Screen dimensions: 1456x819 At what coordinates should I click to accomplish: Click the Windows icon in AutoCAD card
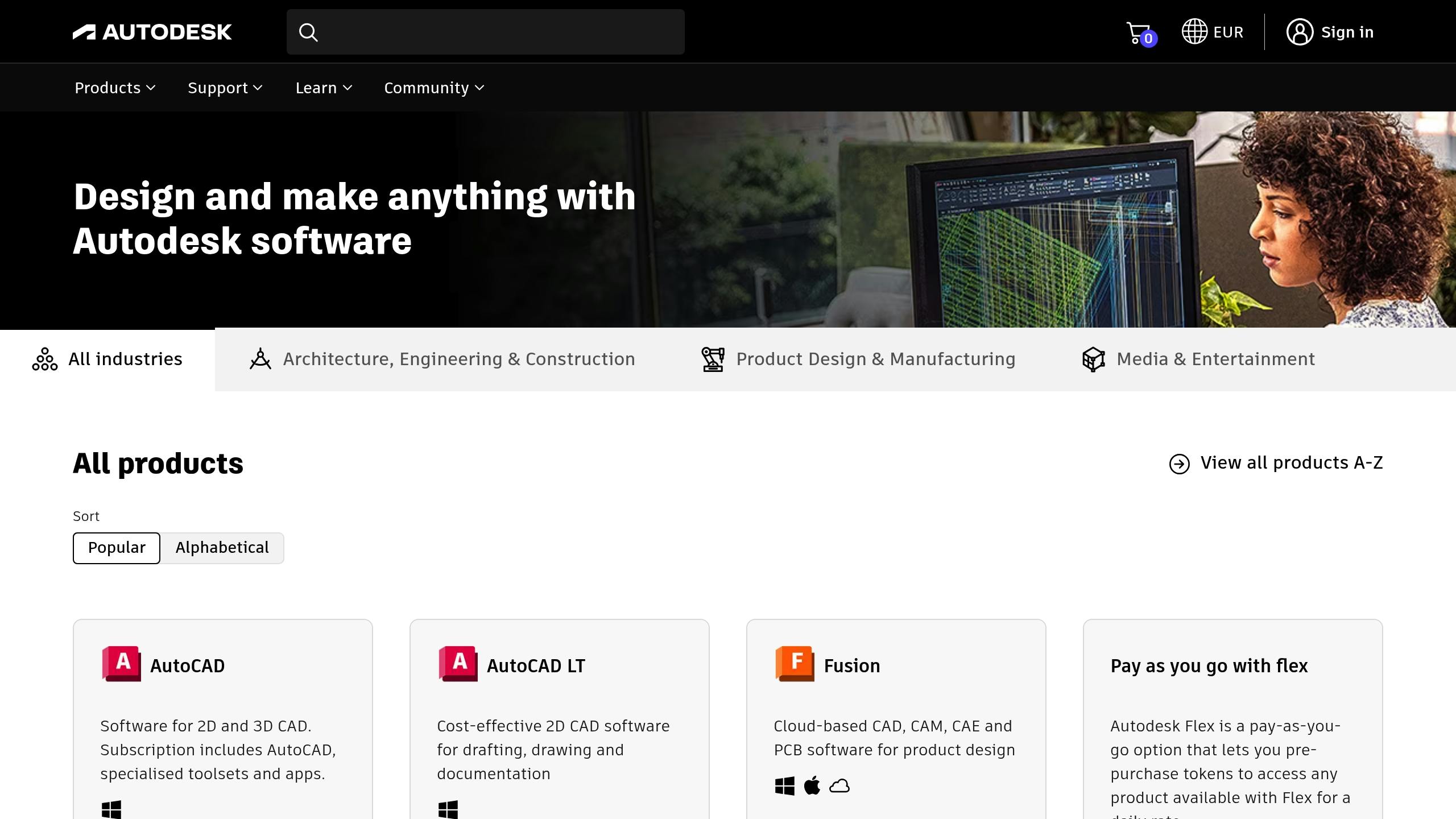111,810
